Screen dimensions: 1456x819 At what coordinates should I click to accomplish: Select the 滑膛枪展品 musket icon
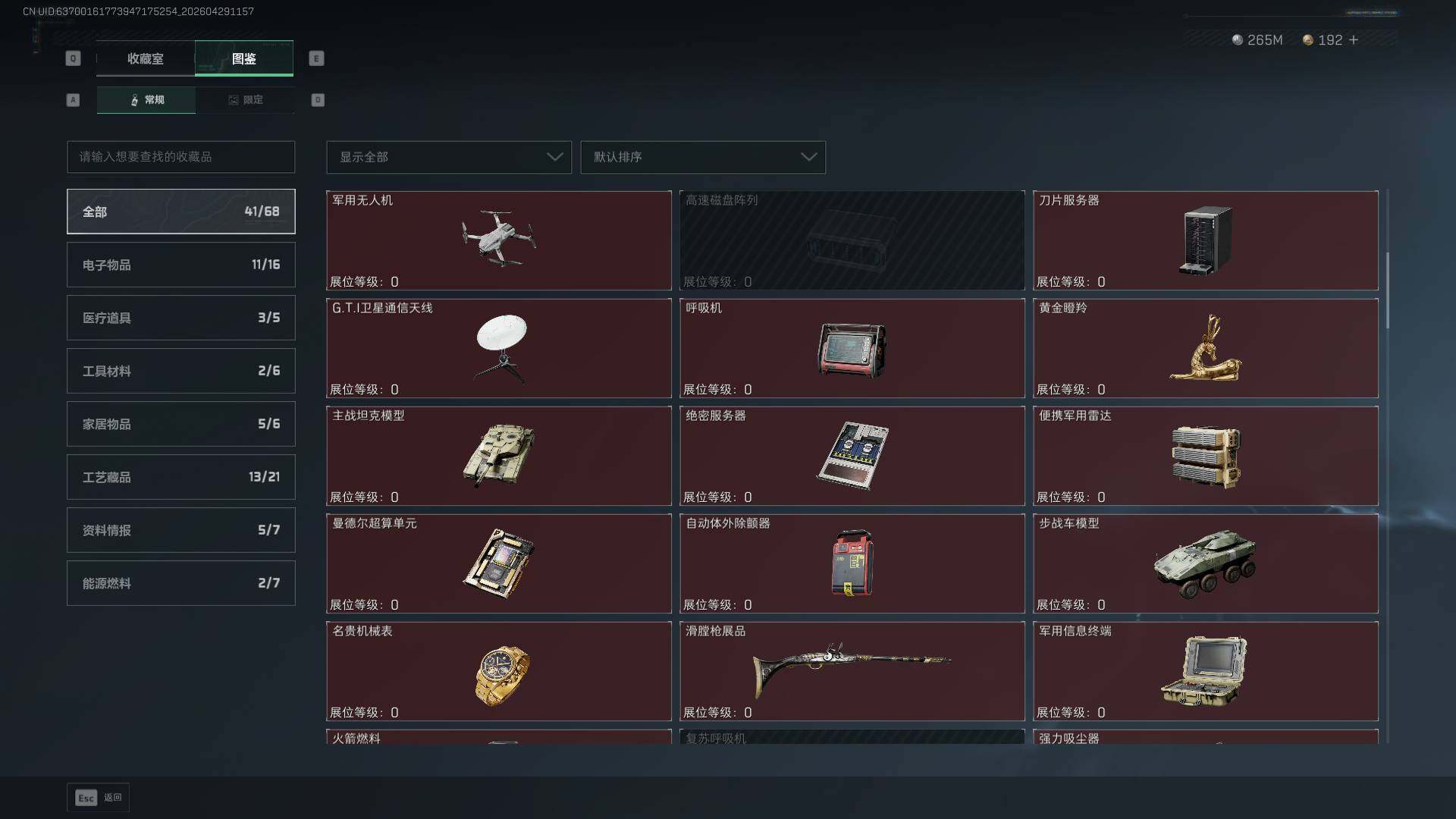click(852, 670)
